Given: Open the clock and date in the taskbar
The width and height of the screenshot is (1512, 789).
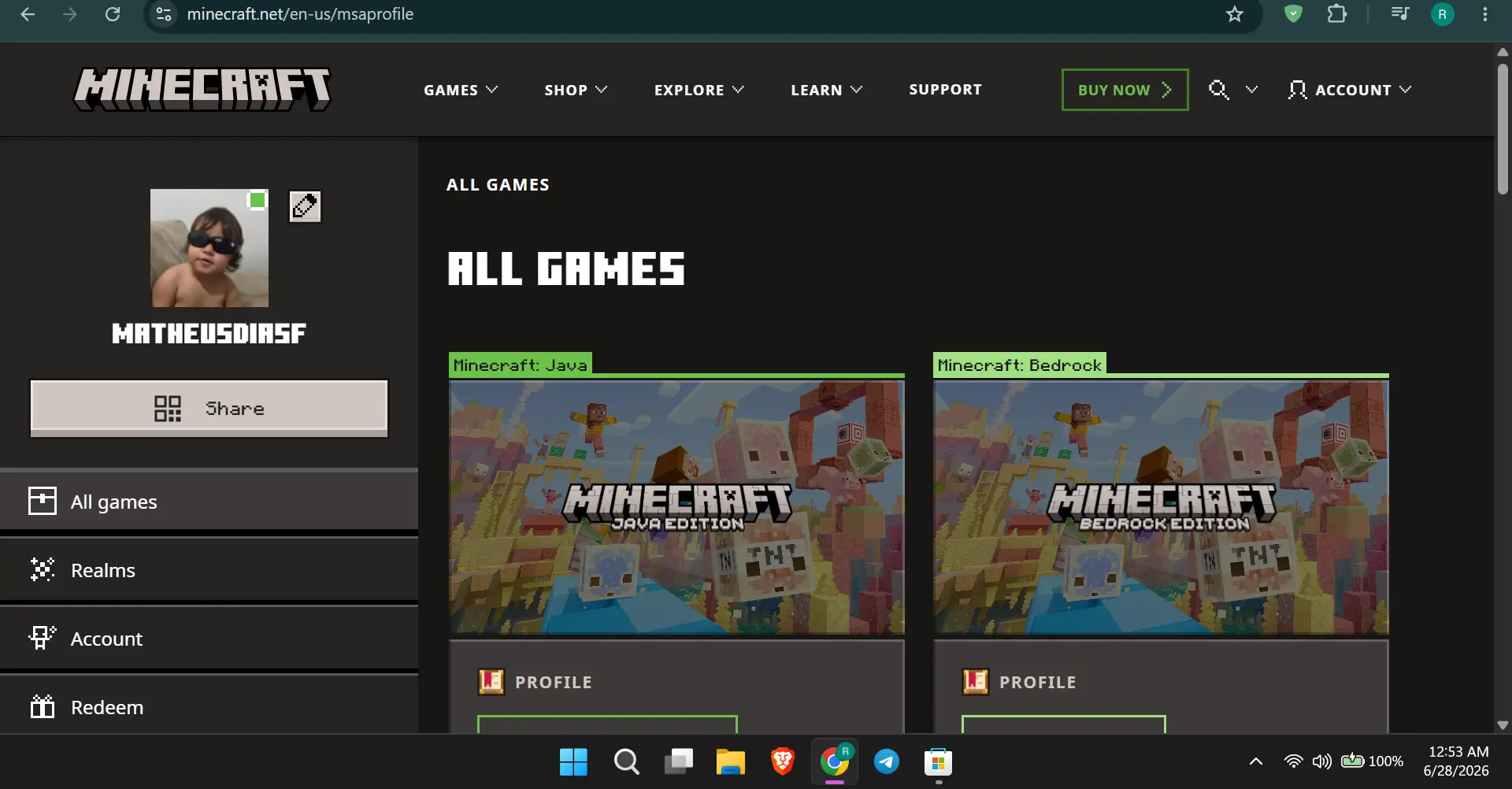Looking at the screenshot, I should click(x=1458, y=761).
